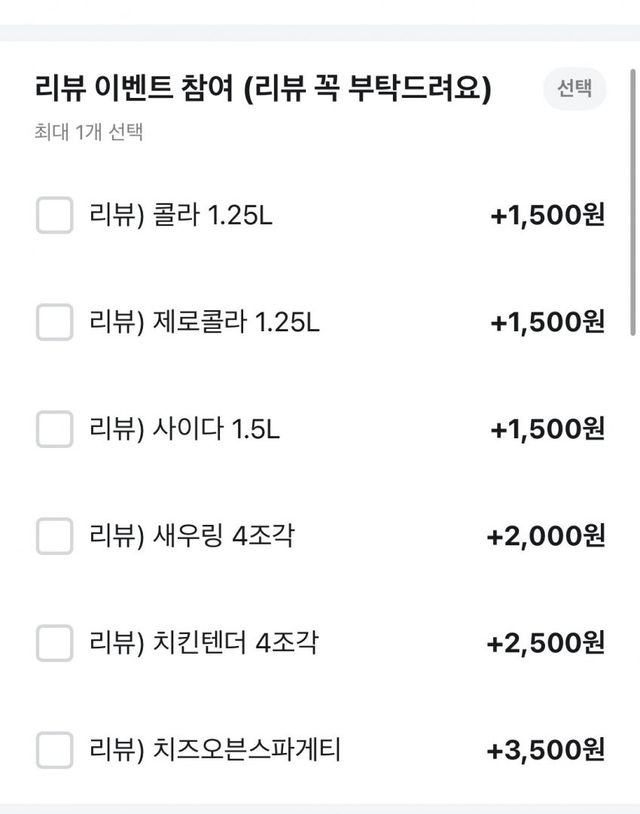
Task: Choose the 리뷰) 사이다 1.5L option text
Action: point(184,429)
